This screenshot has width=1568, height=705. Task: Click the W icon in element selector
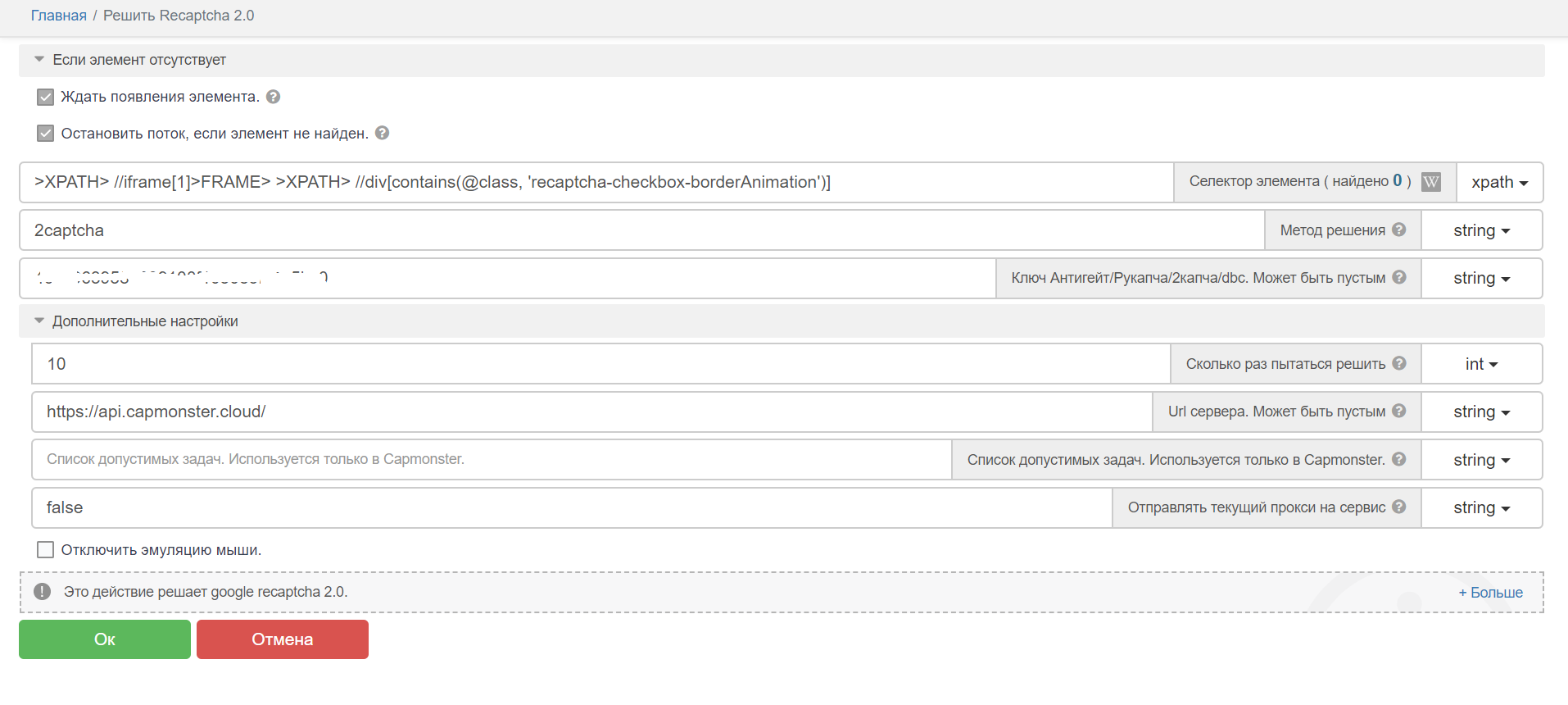[1430, 182]
